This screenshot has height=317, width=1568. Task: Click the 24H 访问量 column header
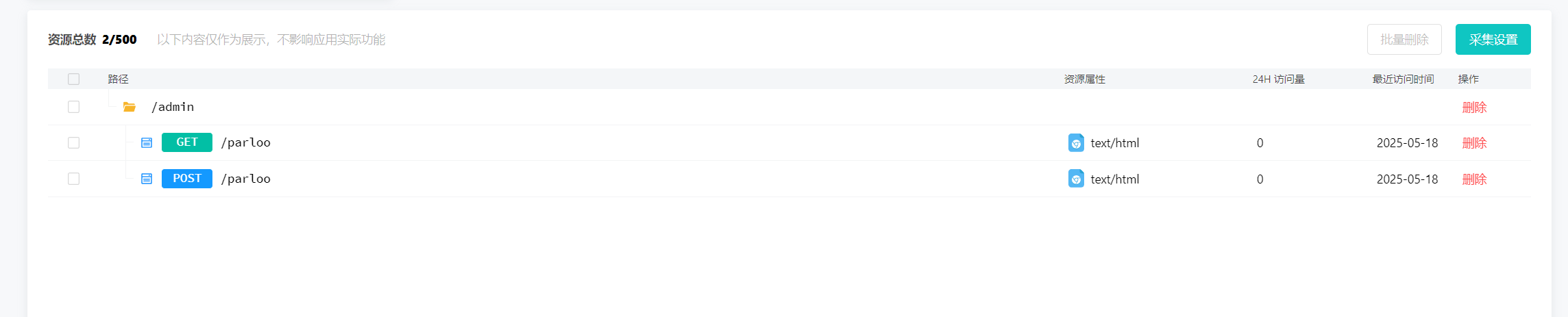pos(1278,79)
